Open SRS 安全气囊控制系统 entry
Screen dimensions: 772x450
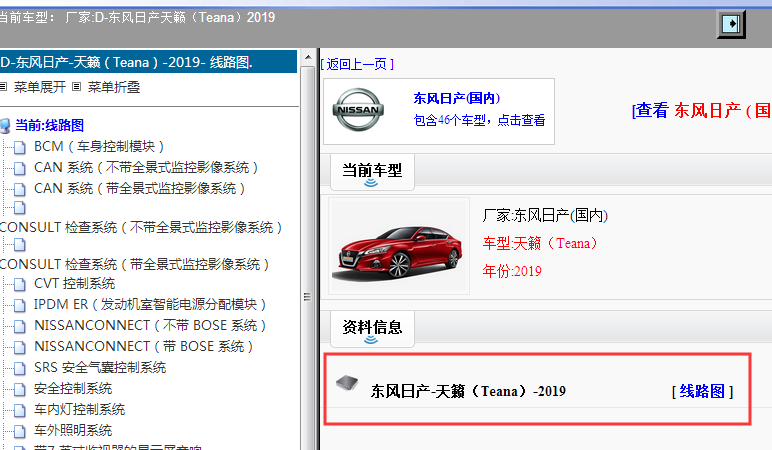(x=100, y=367)
